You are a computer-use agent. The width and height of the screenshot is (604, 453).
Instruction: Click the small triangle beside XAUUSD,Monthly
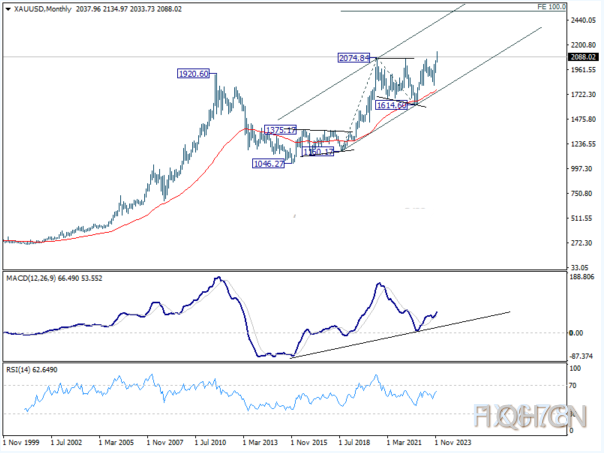coord(8,9)
